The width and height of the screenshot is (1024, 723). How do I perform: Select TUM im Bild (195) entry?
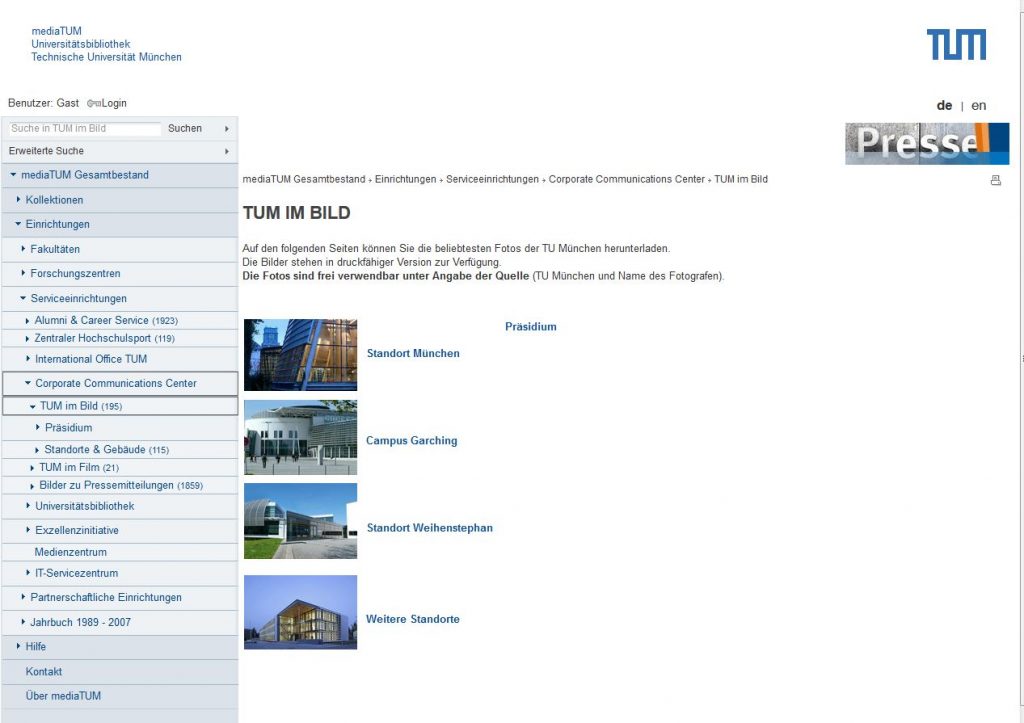pyautogui.click(x=81, y=406)
